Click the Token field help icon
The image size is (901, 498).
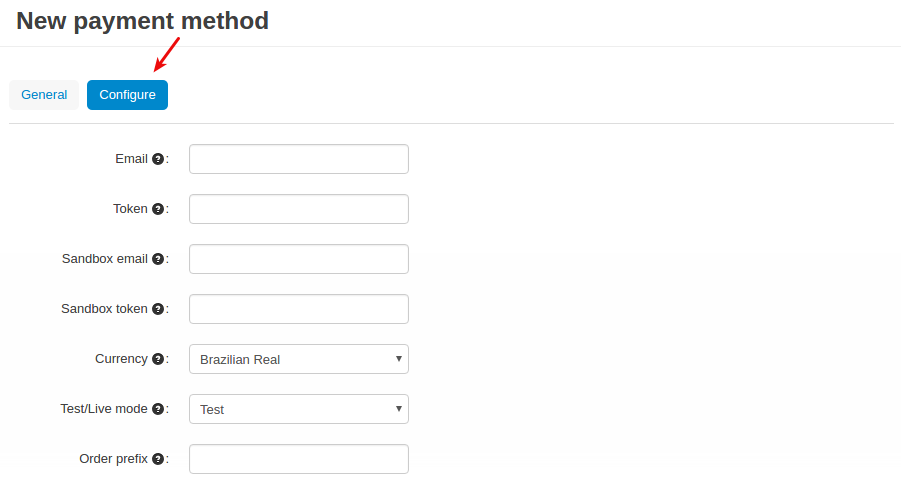coord(158,209)
